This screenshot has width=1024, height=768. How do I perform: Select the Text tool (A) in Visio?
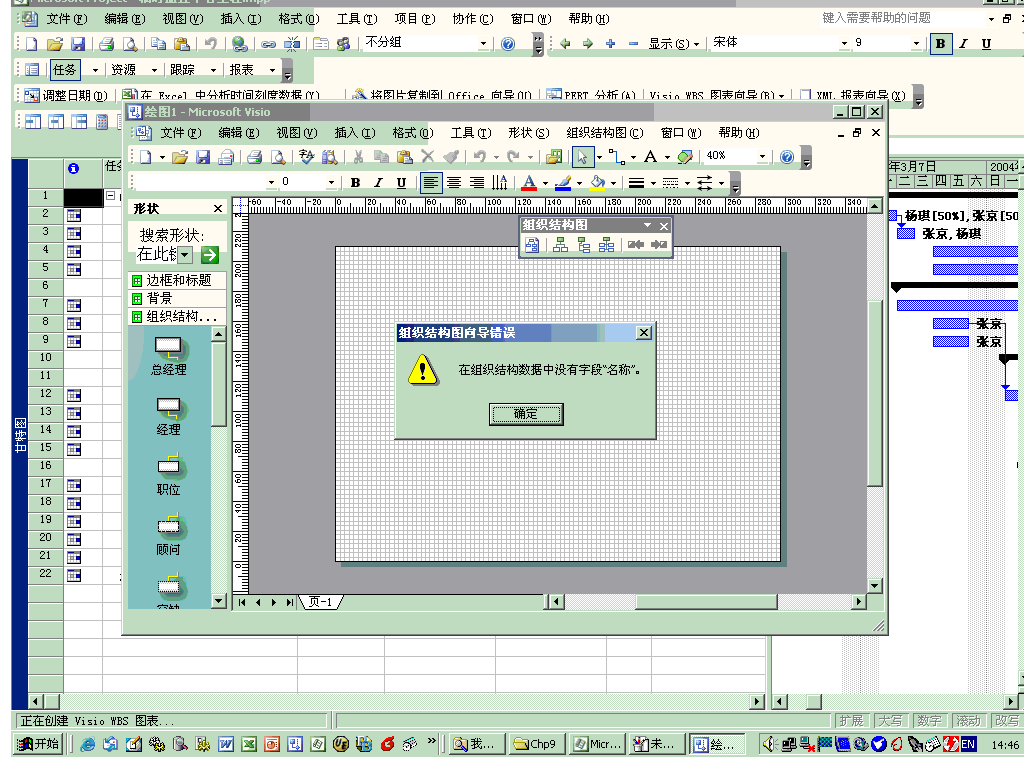(650, 157)
